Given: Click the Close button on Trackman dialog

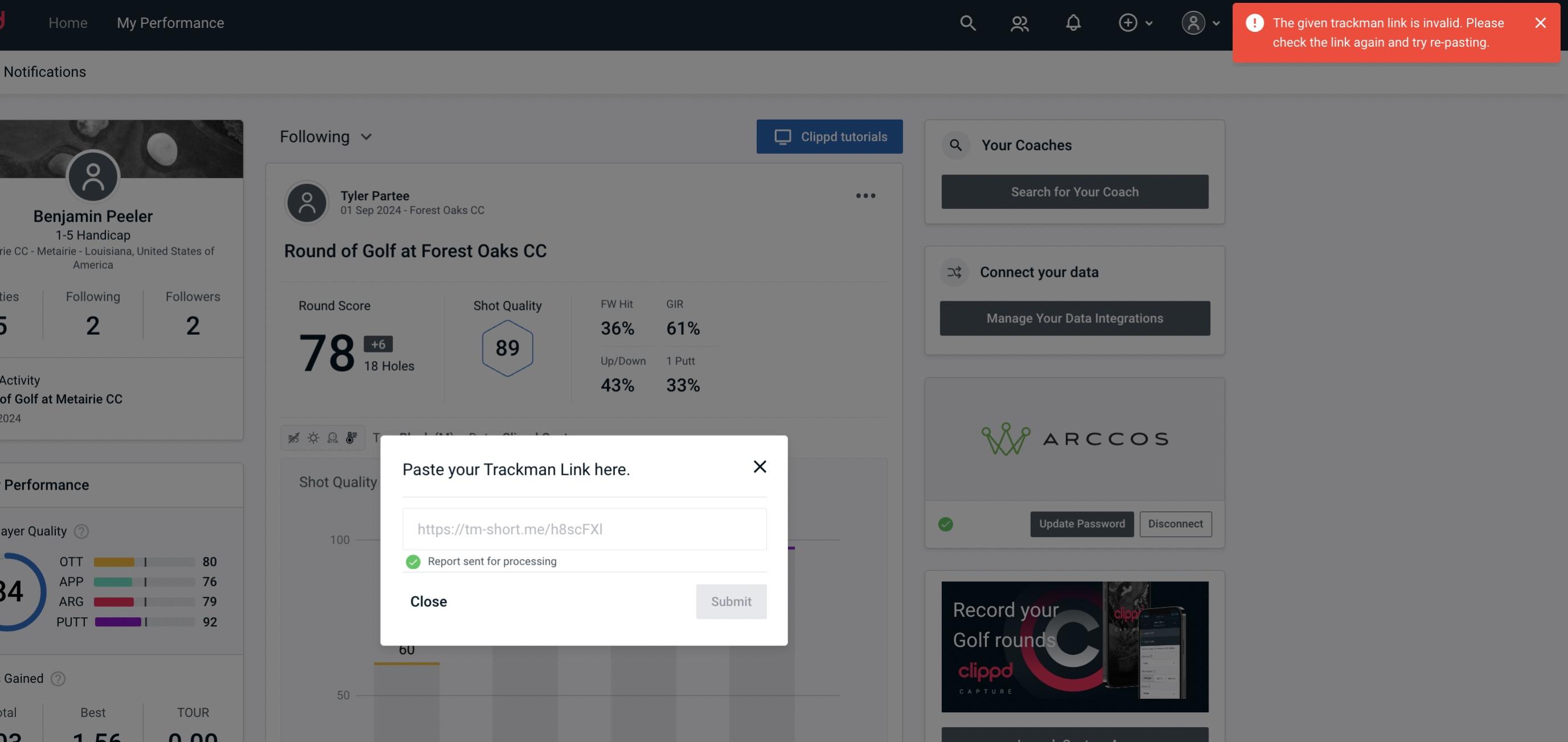Looking at the screenshot, I should (x=428, y=601).
